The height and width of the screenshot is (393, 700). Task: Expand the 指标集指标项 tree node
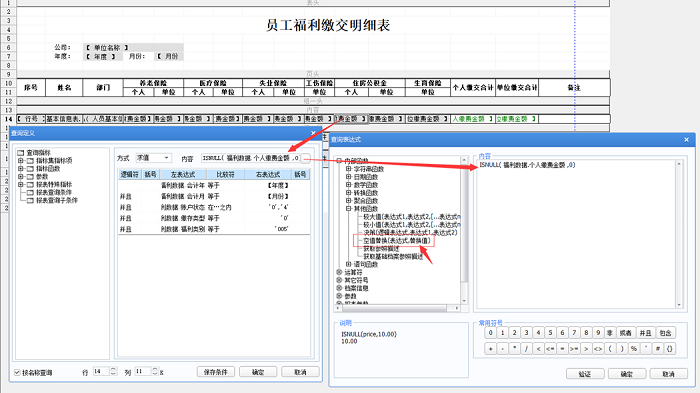click(21, 161)
